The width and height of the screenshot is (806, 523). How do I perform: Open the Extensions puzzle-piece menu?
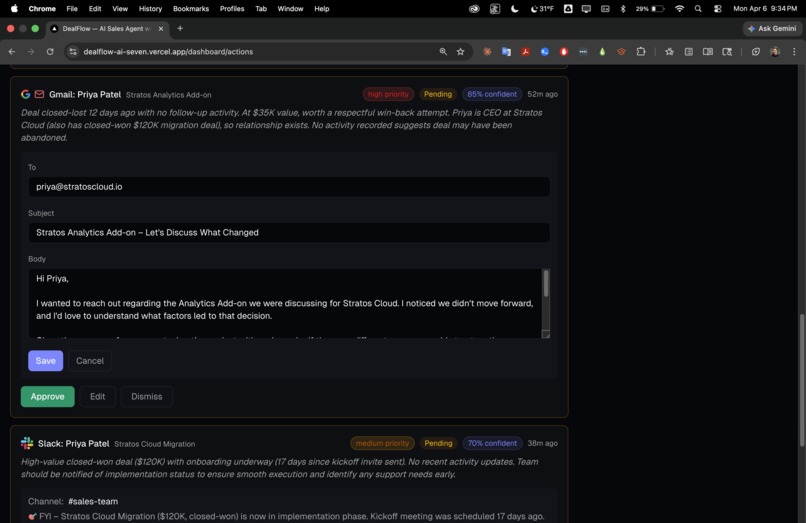coord(641,51)
